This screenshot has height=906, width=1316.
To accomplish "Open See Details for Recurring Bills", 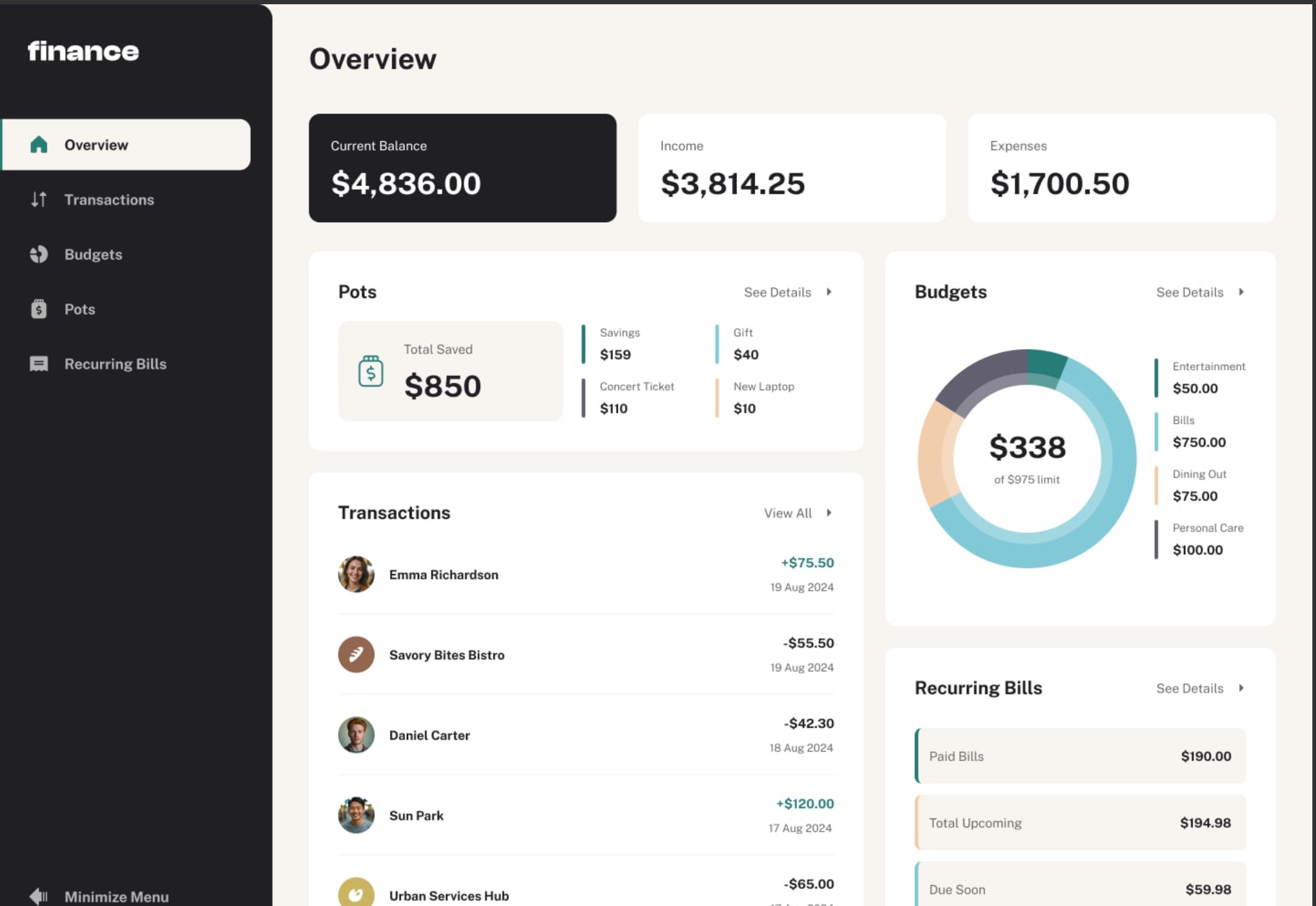I will click(x=1190, y=689).
